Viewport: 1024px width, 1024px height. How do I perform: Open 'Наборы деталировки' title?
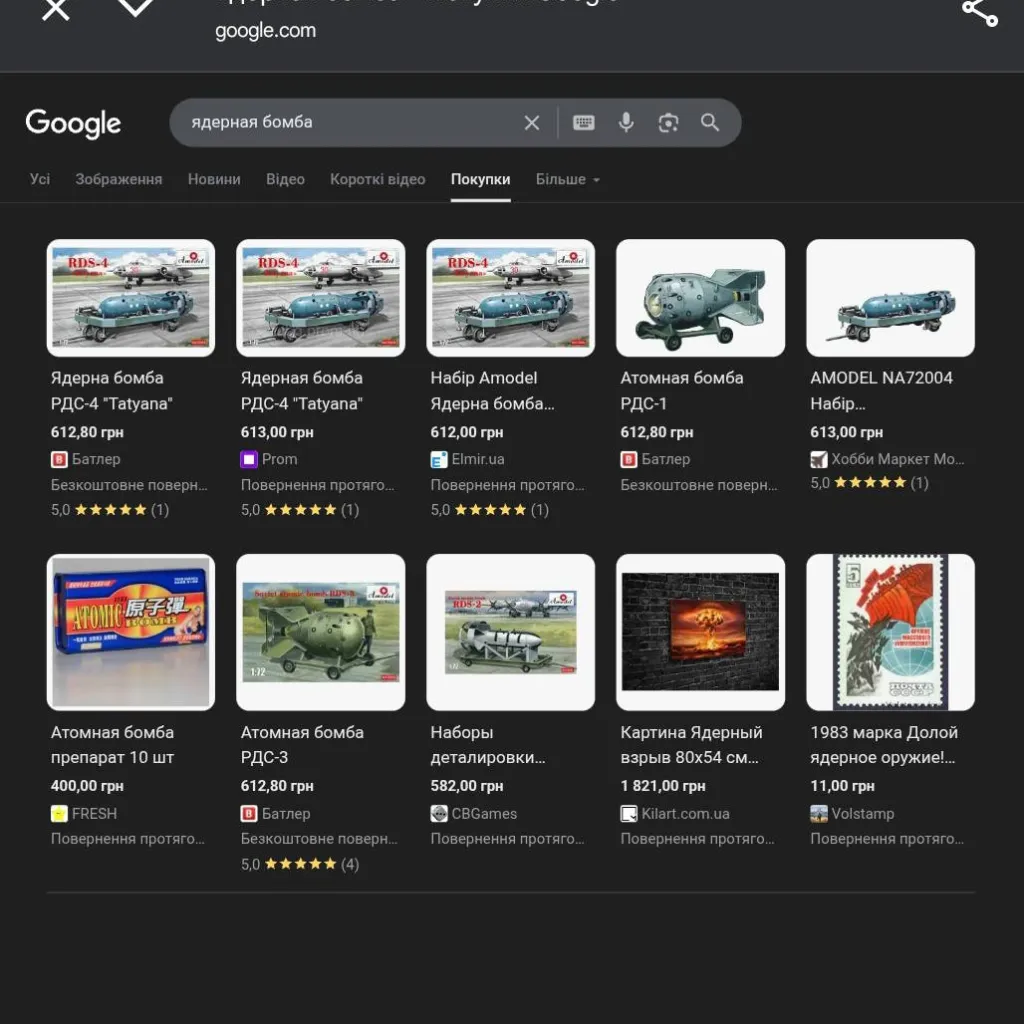(x=488, y=744)
